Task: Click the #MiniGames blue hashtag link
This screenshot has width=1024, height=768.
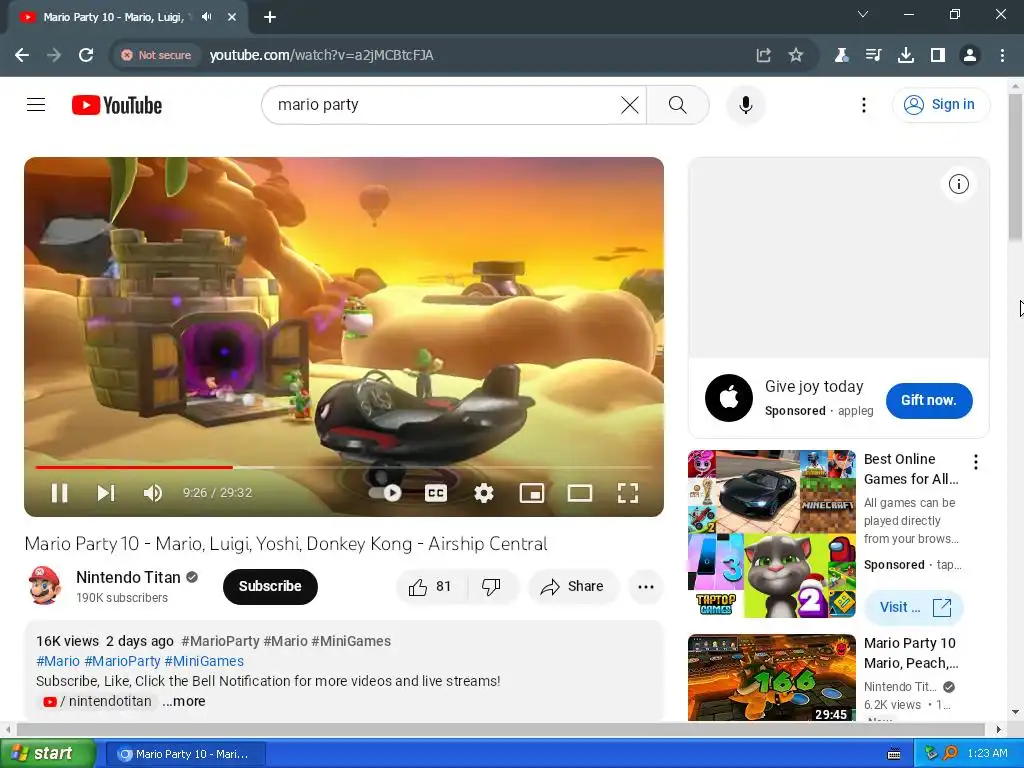Action: (204, 662)
